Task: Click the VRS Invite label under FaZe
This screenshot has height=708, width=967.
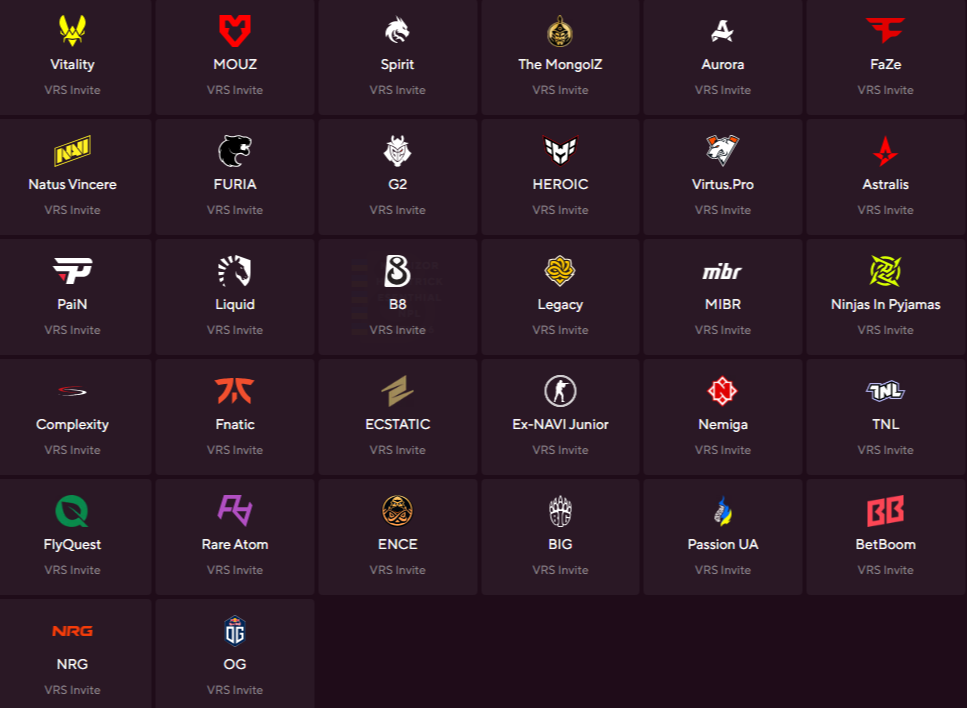Action: [885, 90]
